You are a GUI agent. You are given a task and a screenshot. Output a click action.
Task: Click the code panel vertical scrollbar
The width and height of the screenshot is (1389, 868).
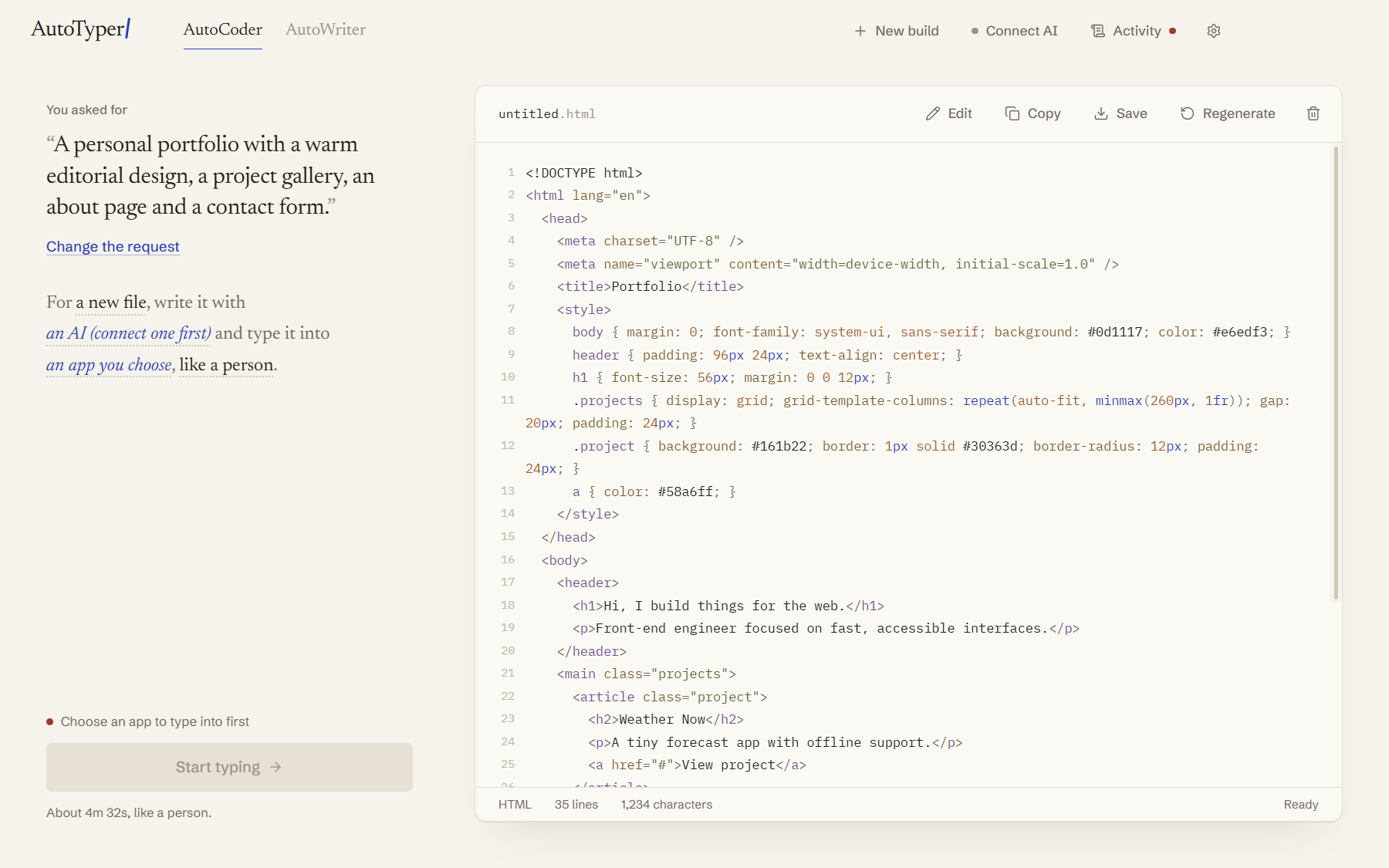[1336, 373]
